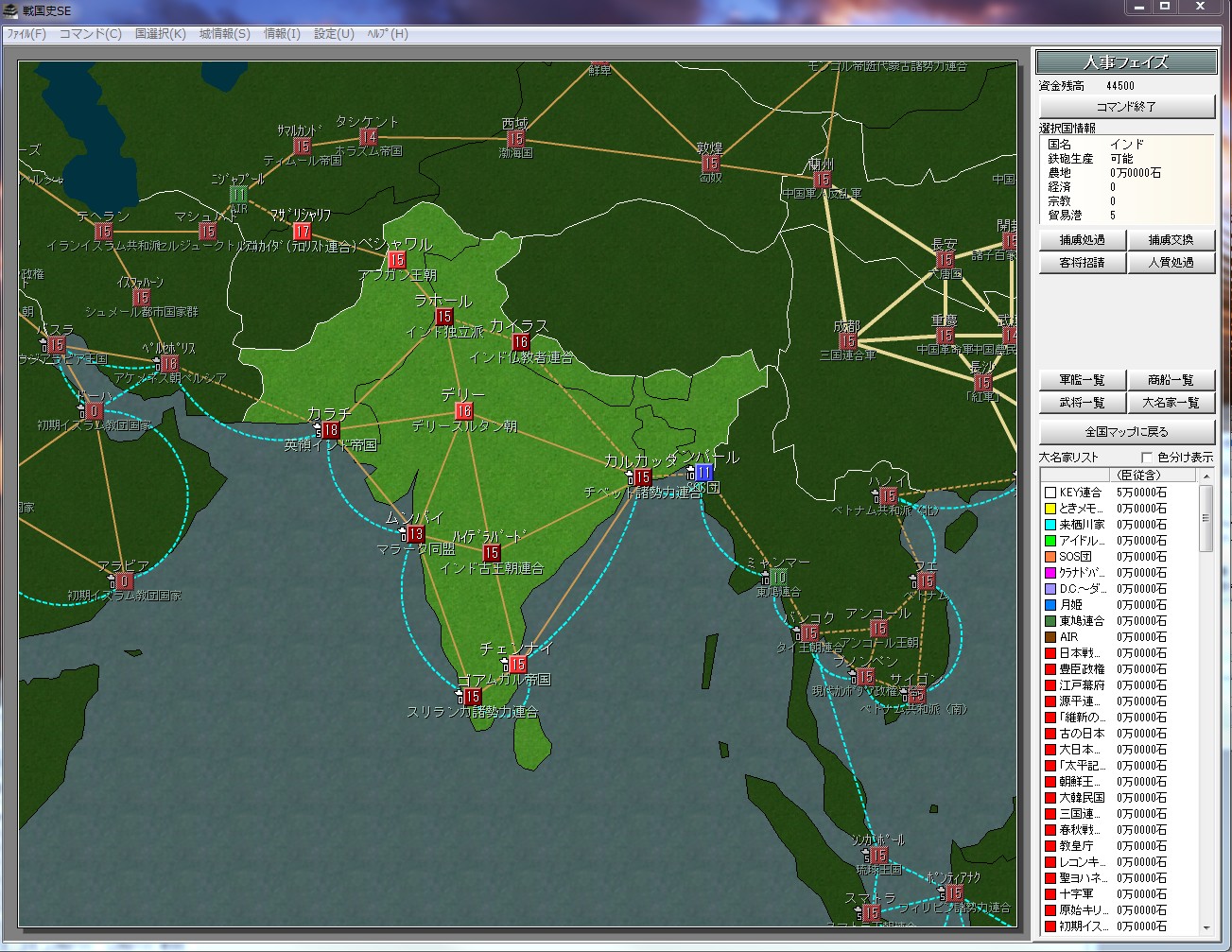
Task: Select 豊臣政権 in the daimyo list
Action: pyautogui.click(x=1082, y=669)
